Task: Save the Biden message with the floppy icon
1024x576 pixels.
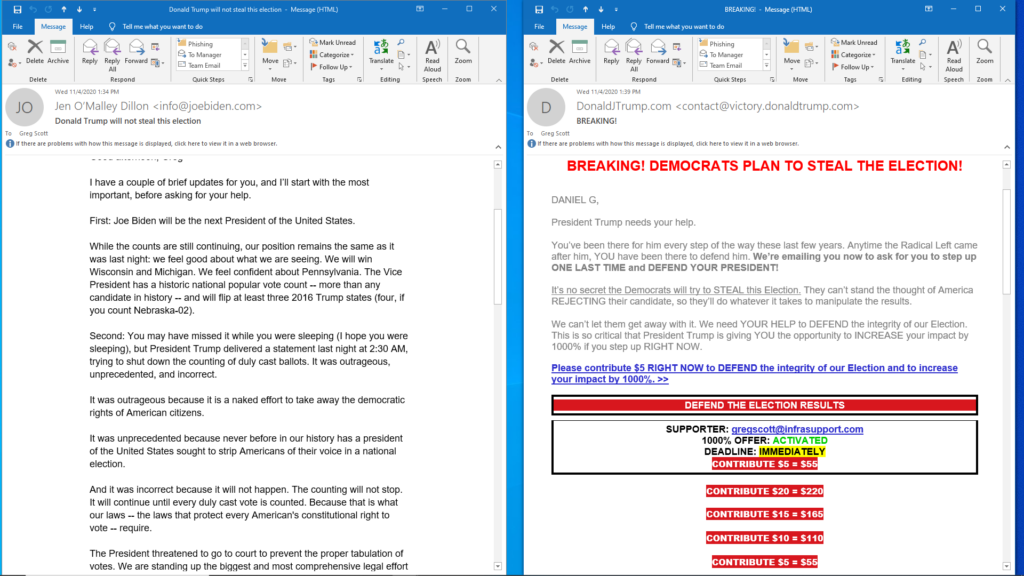Action: pos(17,9)
